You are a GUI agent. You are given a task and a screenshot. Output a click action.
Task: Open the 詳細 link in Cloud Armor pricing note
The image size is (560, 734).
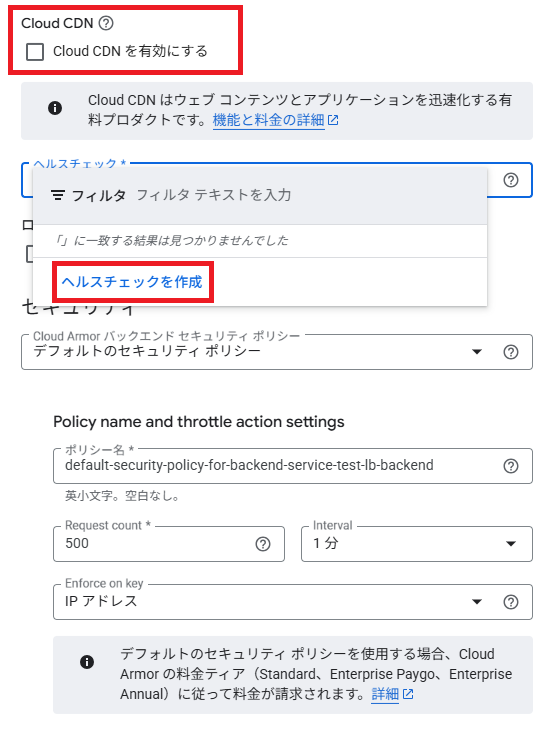pos(385,694)
